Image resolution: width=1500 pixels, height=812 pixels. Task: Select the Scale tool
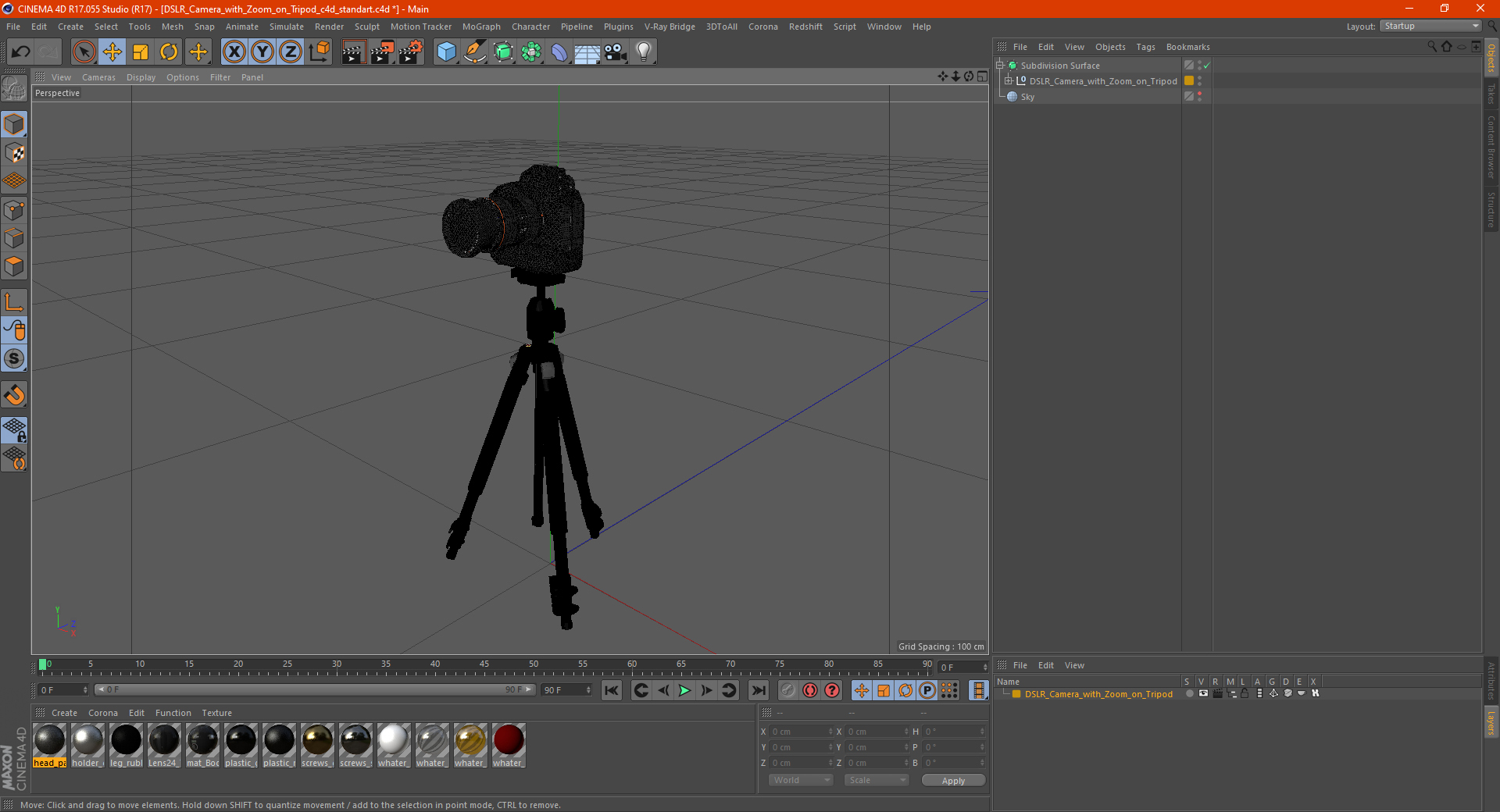coord(141,52)
